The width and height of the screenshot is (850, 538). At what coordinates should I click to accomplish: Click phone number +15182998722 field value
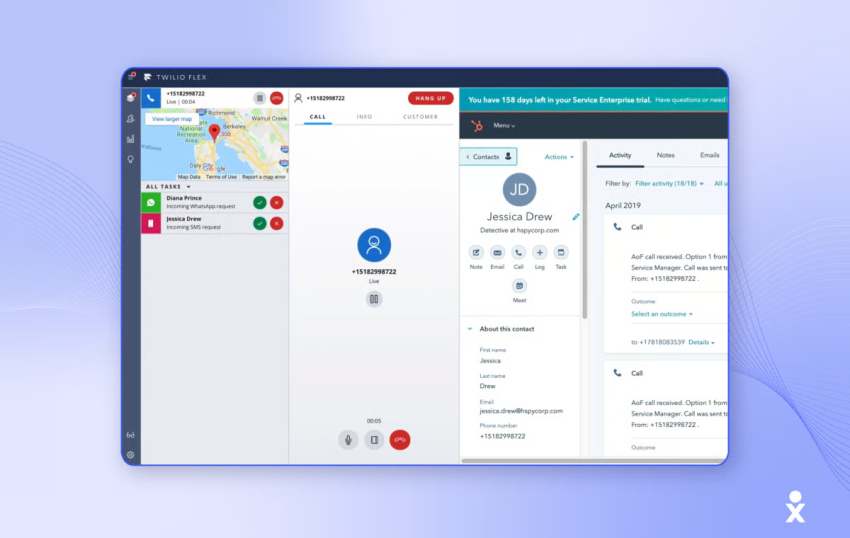pyautogui.click(x=503, y=437)
